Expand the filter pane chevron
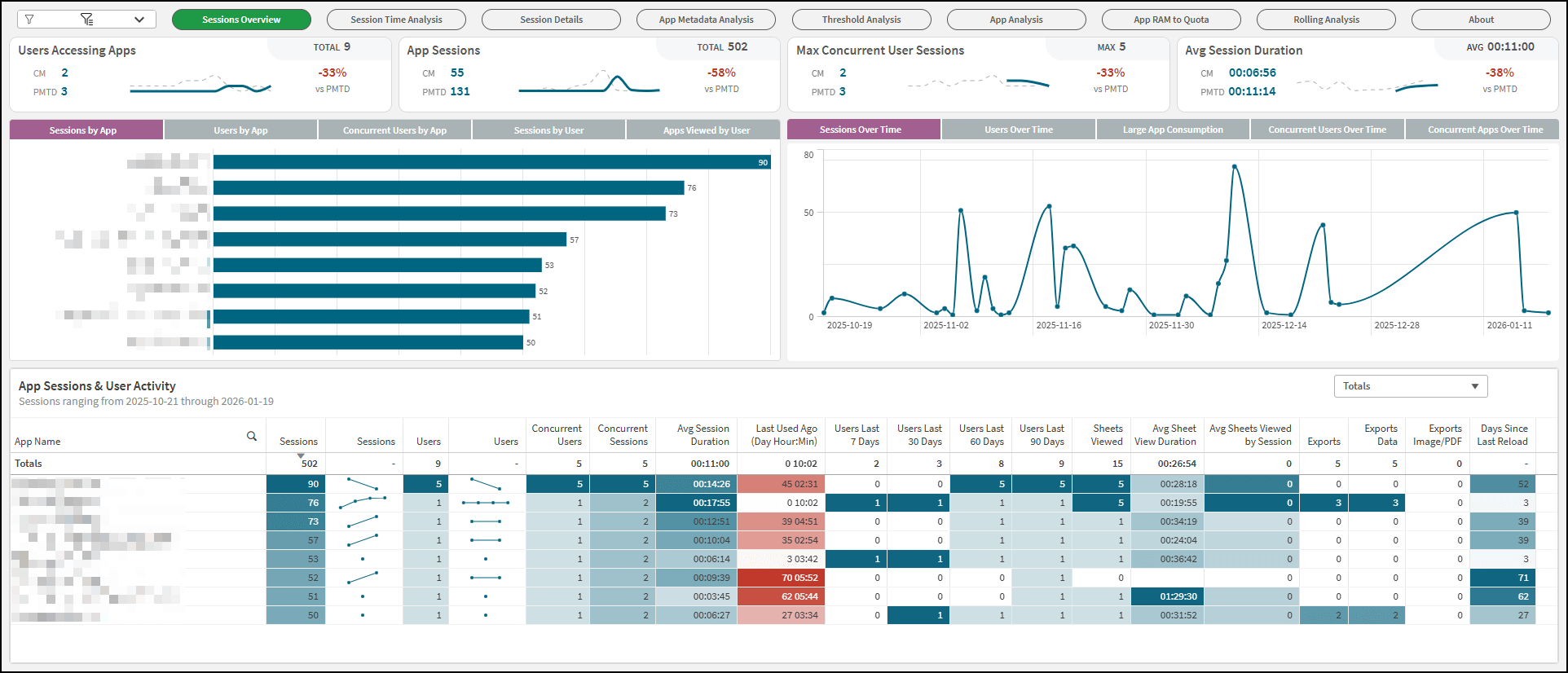Viewport: 1568px width, 673px height. click(x=139, y=20)
